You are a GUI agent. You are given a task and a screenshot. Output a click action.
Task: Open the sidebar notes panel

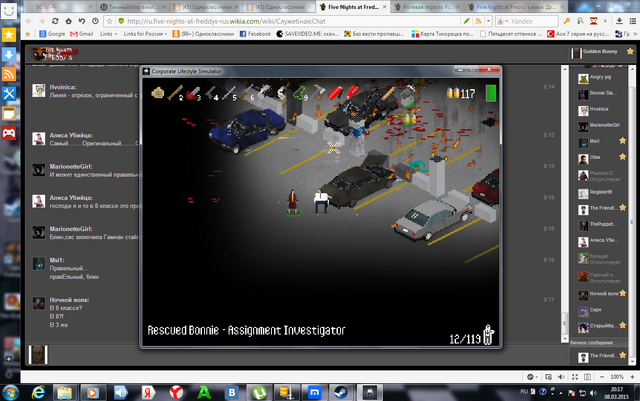pyautogui.click(x=9, y=114)
